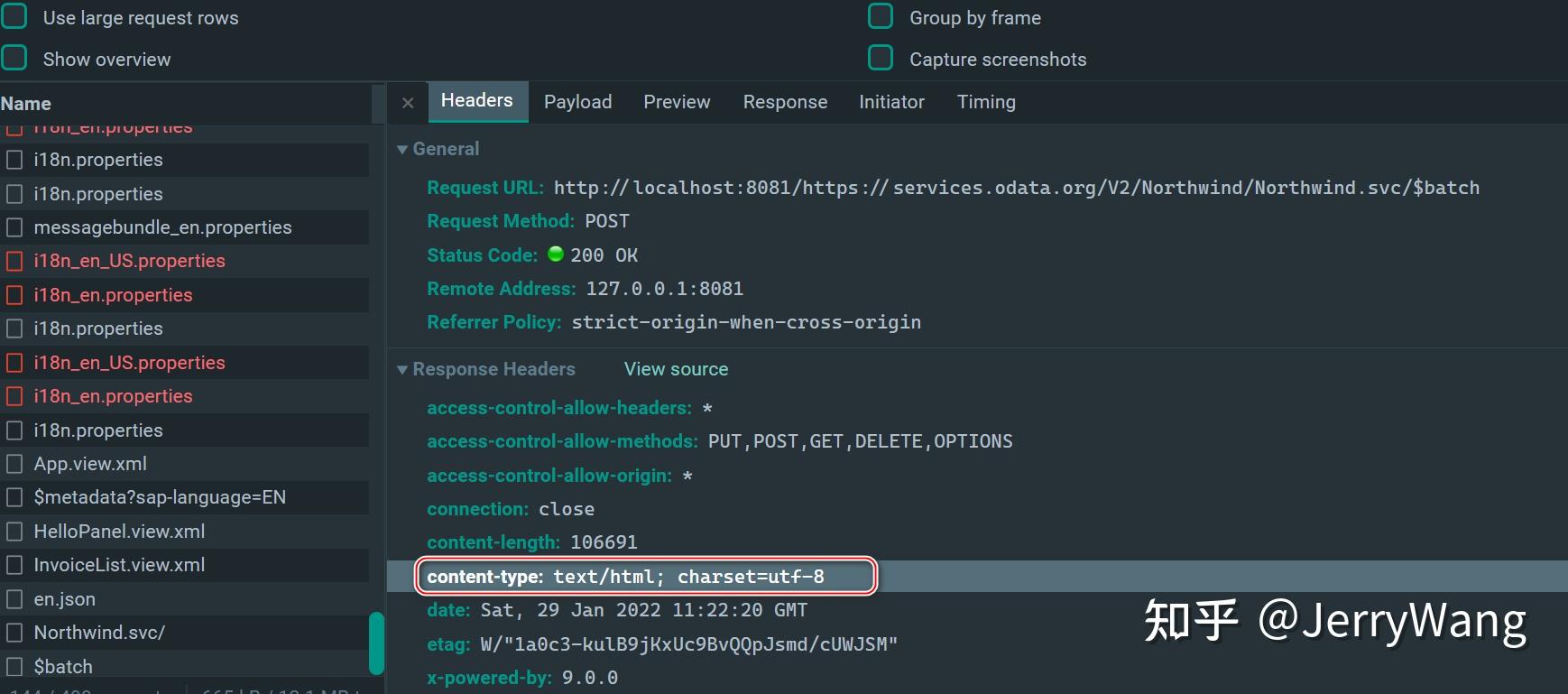Open the Initiator tab

click(x=891, y=102)
